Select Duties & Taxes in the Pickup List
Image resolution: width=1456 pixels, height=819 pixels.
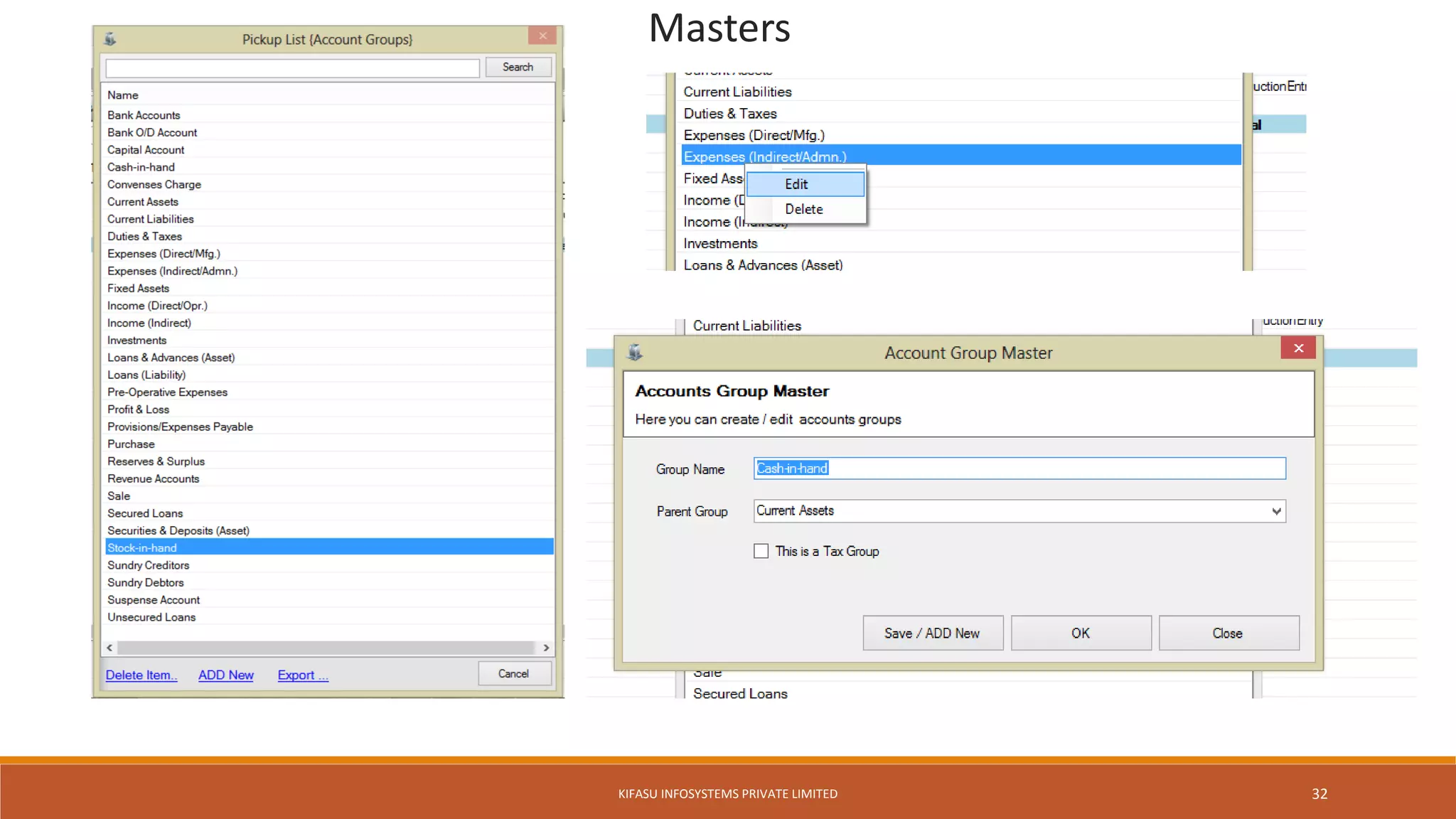[329, 236]
